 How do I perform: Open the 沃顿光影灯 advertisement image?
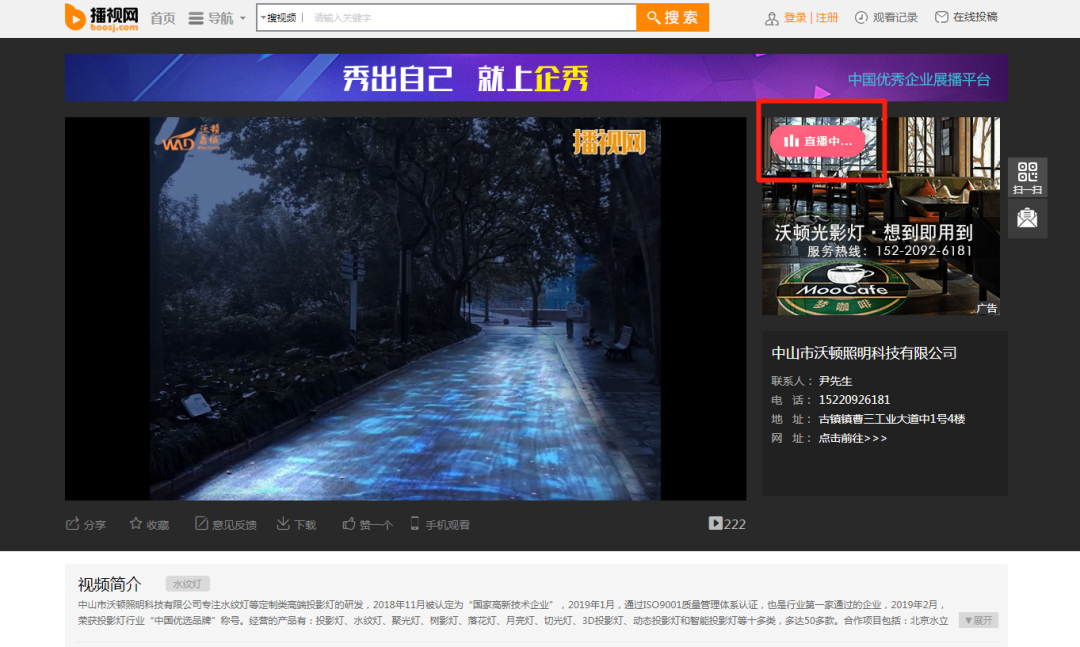[x=880, y=216]
